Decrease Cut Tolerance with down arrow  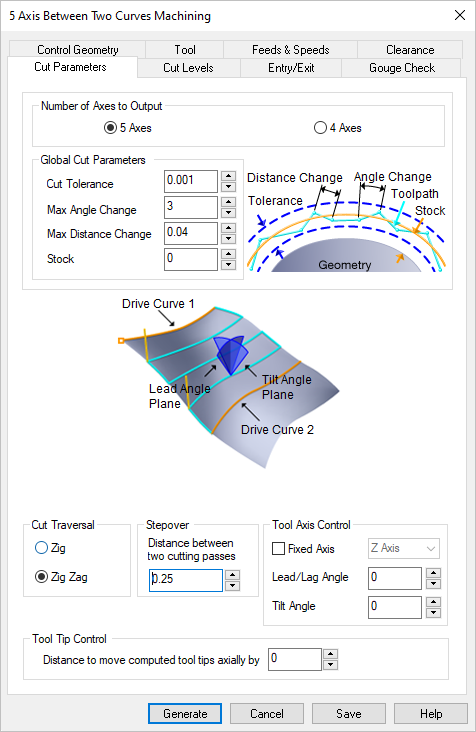(x=228, y=187)
